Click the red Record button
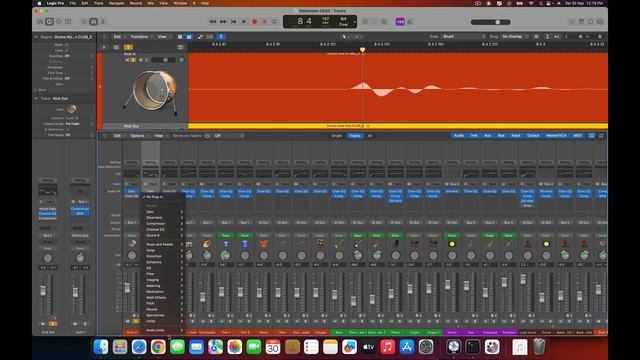This screenshot has width=640, height=360. point(255,22)
